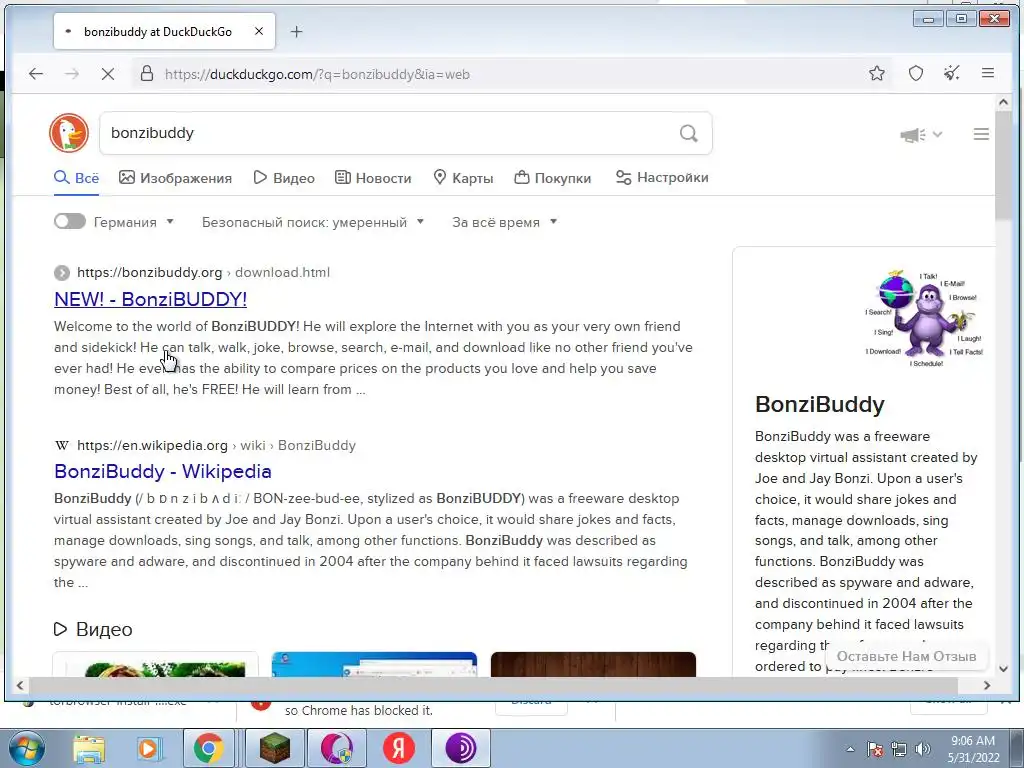
Task: Expand the Германия region dropdown
Action: (134, 222)
